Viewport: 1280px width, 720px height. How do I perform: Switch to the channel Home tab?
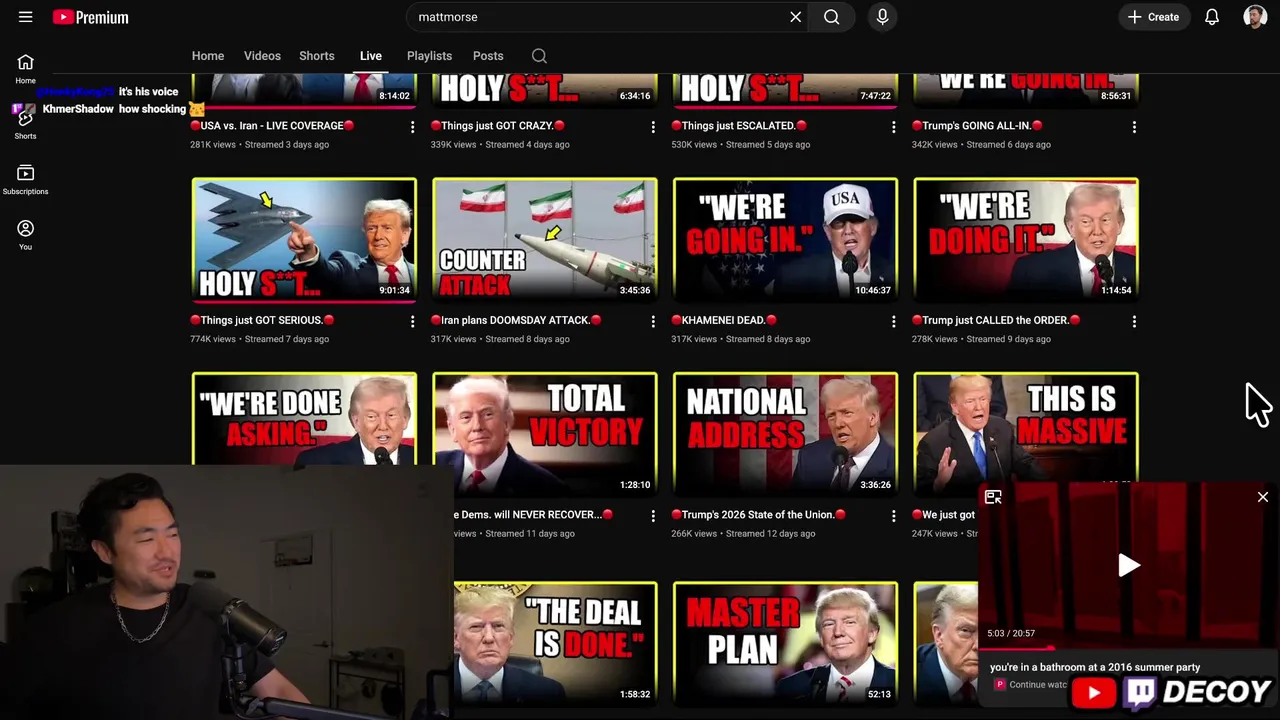208,56
